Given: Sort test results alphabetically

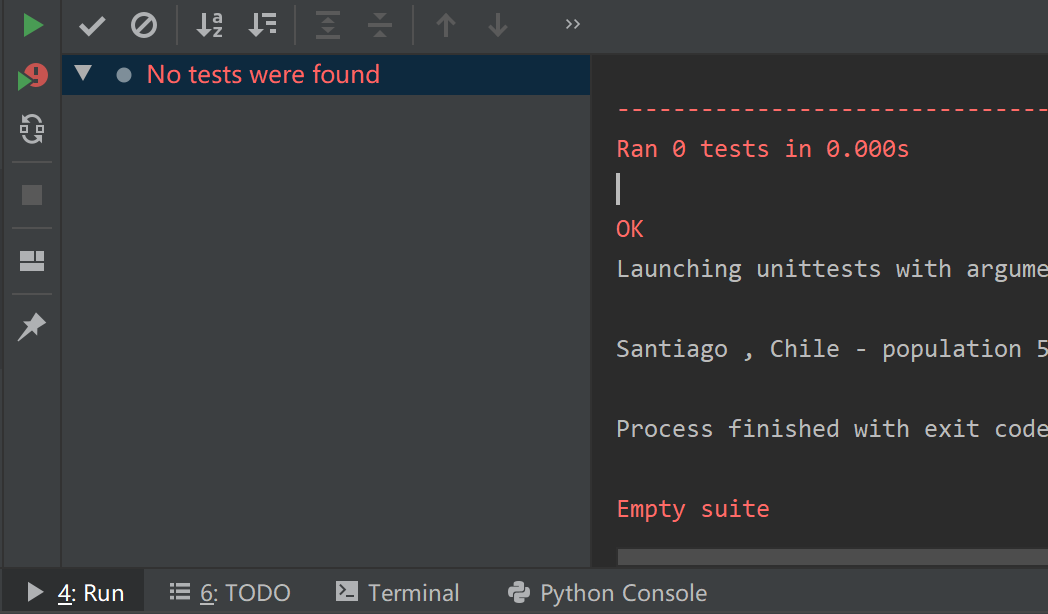Looking at the screenshot, I should click(x=210, y=25).
